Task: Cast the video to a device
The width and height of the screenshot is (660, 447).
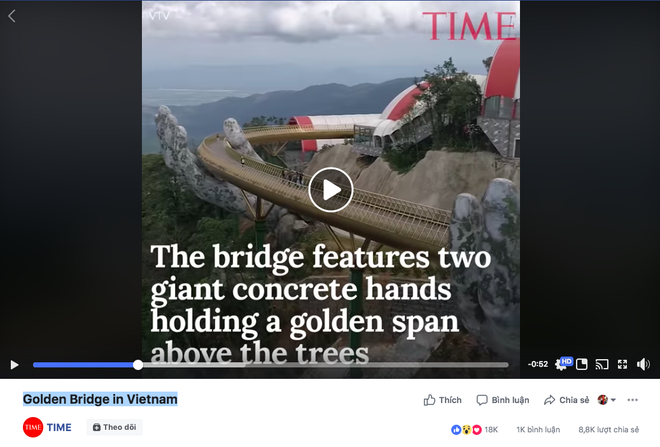Action: [602, 364]
